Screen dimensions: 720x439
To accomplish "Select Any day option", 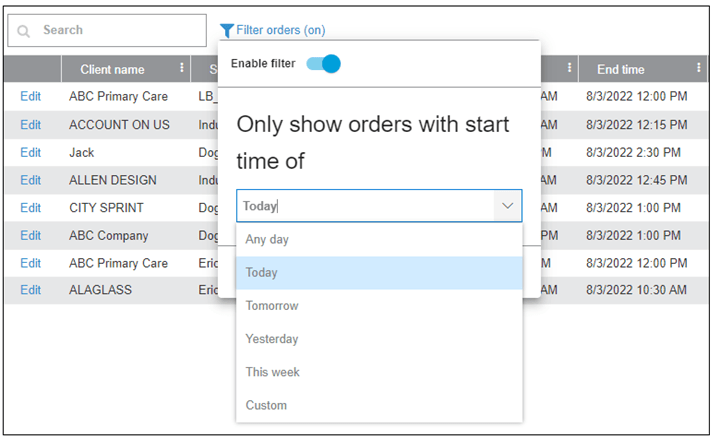I will pyautogui.click(x=267, y=240).
